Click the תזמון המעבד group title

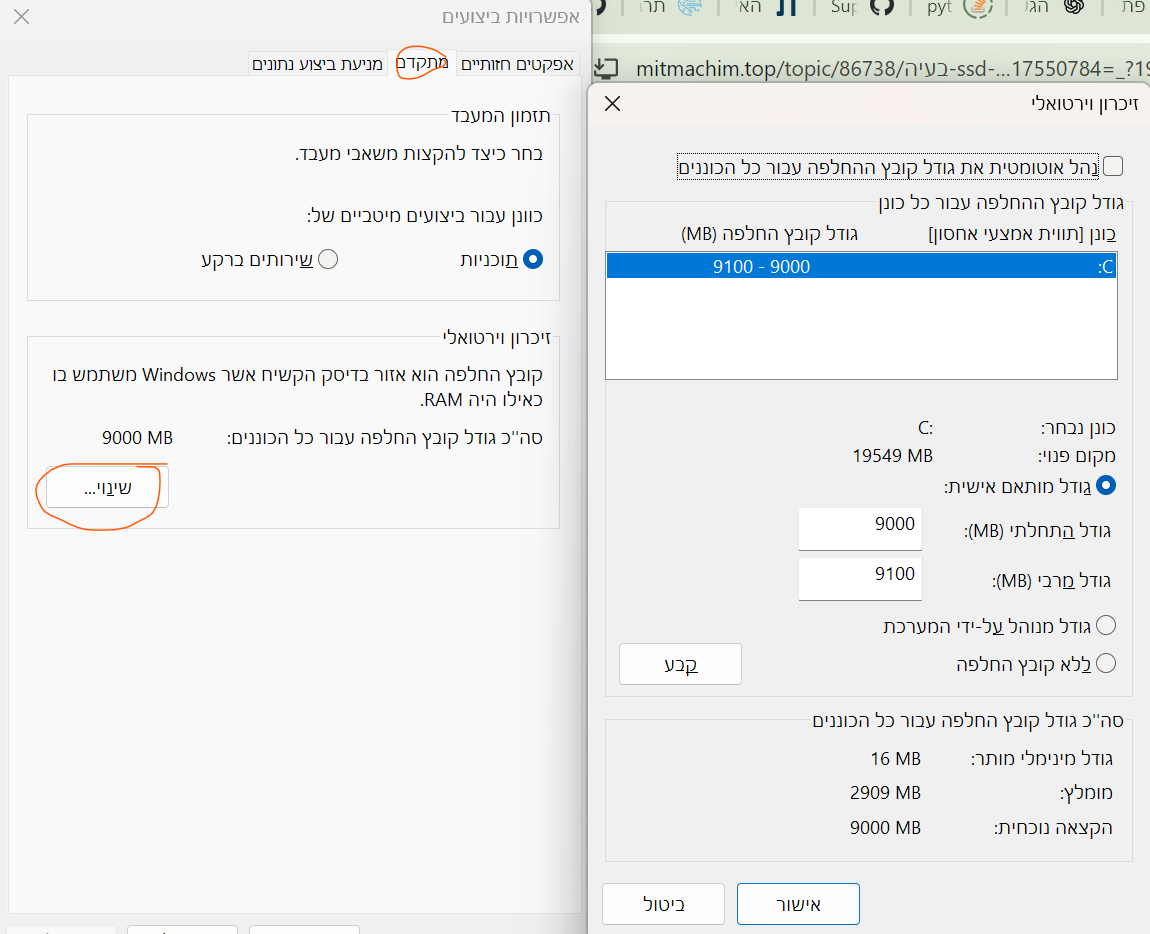click(x=500, y=116)
